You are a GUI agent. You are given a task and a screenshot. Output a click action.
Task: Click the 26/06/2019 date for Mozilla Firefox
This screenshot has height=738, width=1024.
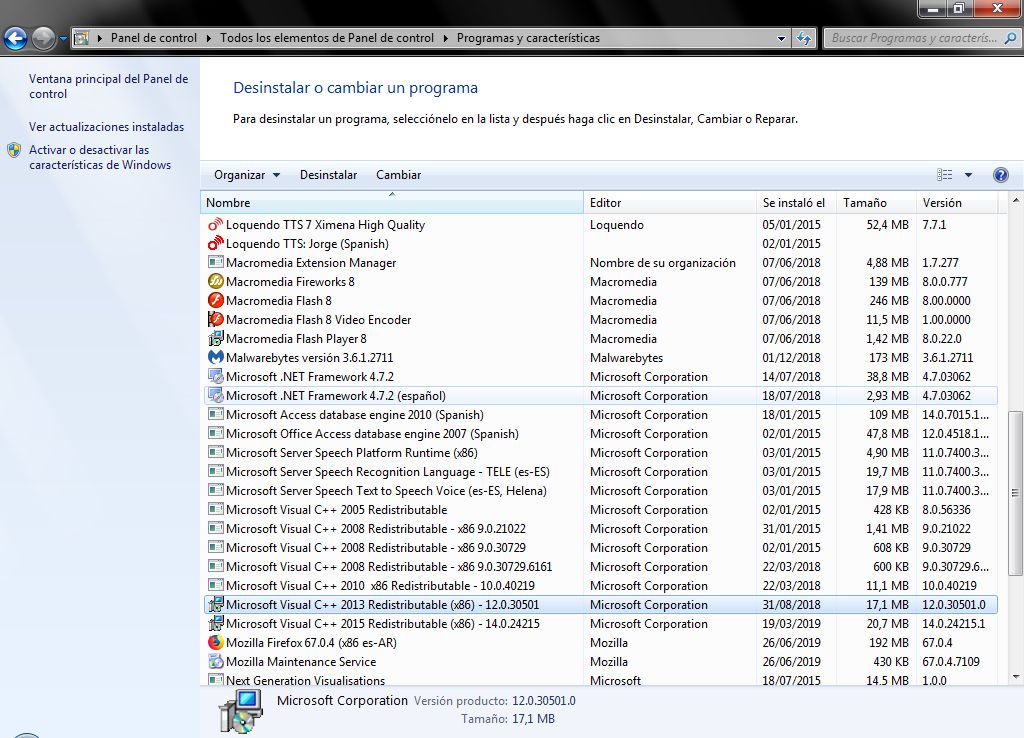[792, 643]
